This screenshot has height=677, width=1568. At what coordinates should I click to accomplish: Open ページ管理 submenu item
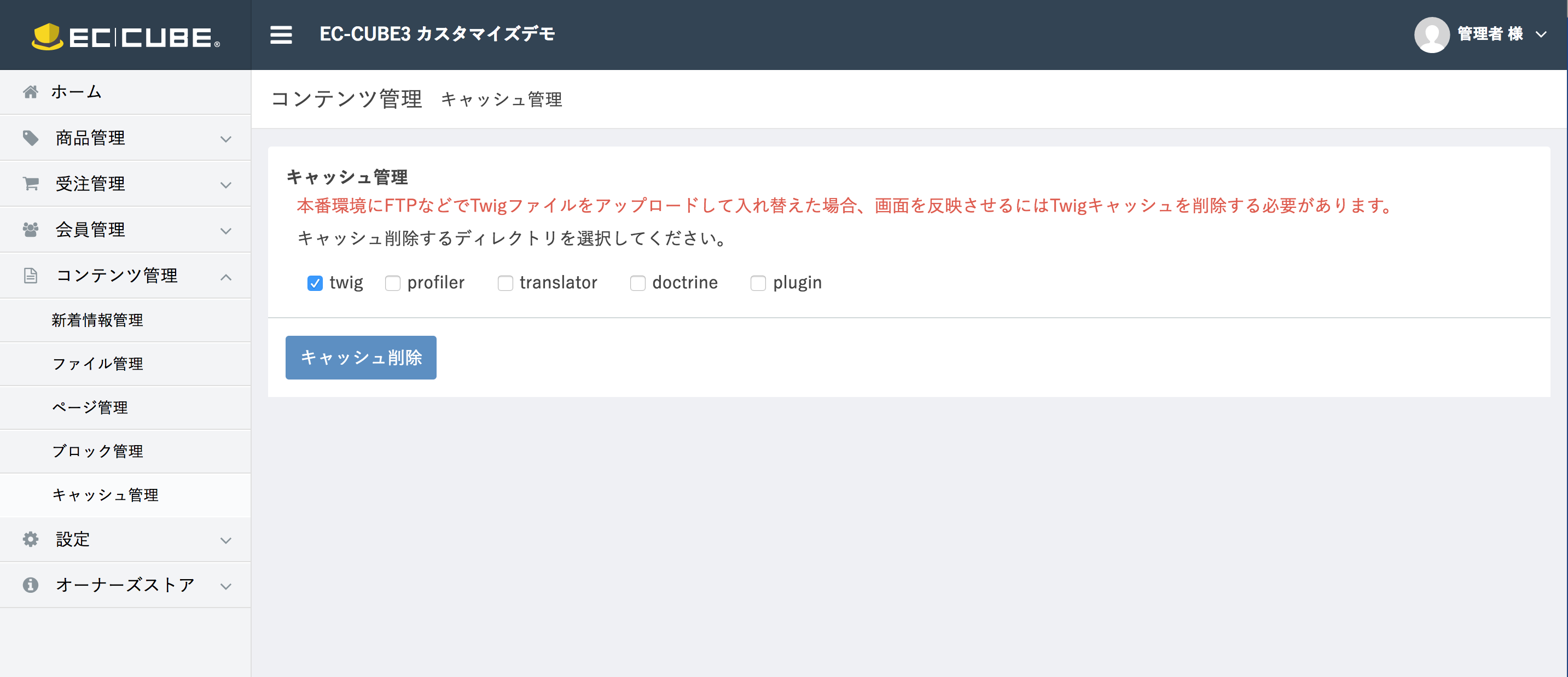(125, 407)
